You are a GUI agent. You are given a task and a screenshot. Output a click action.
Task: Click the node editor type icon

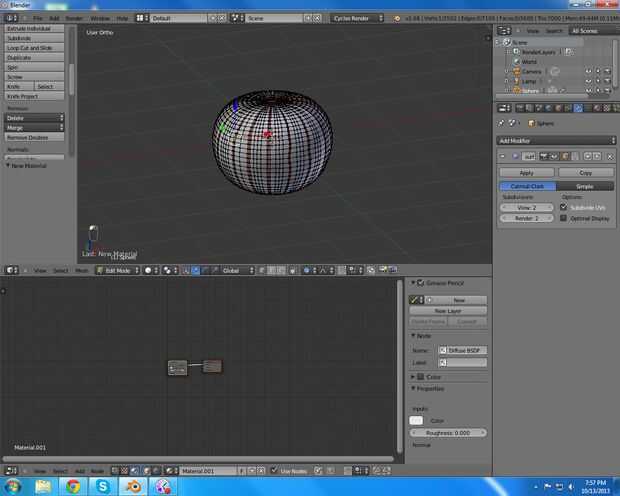click(11, 471)
